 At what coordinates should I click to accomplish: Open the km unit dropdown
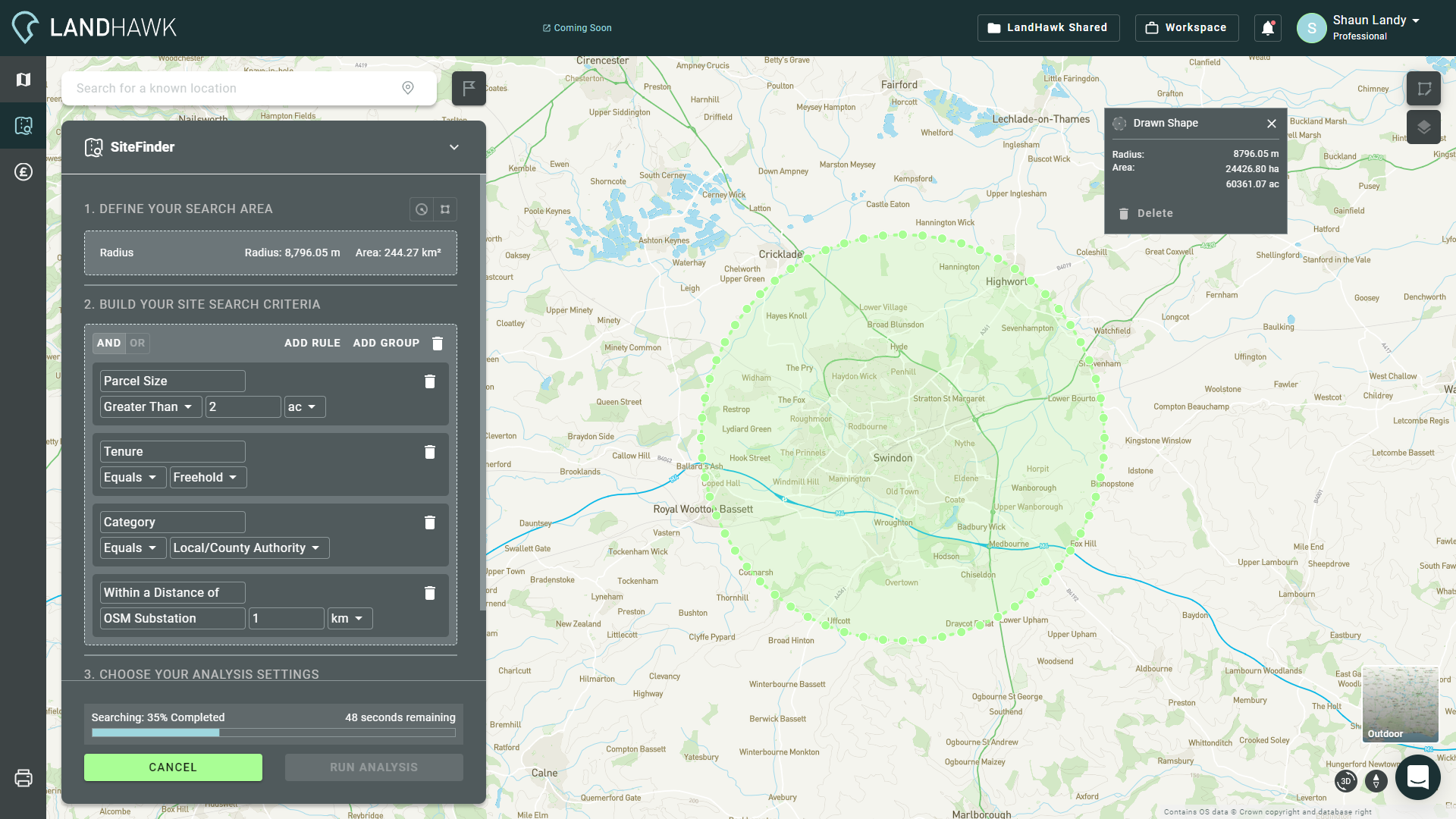pos(350,619)
